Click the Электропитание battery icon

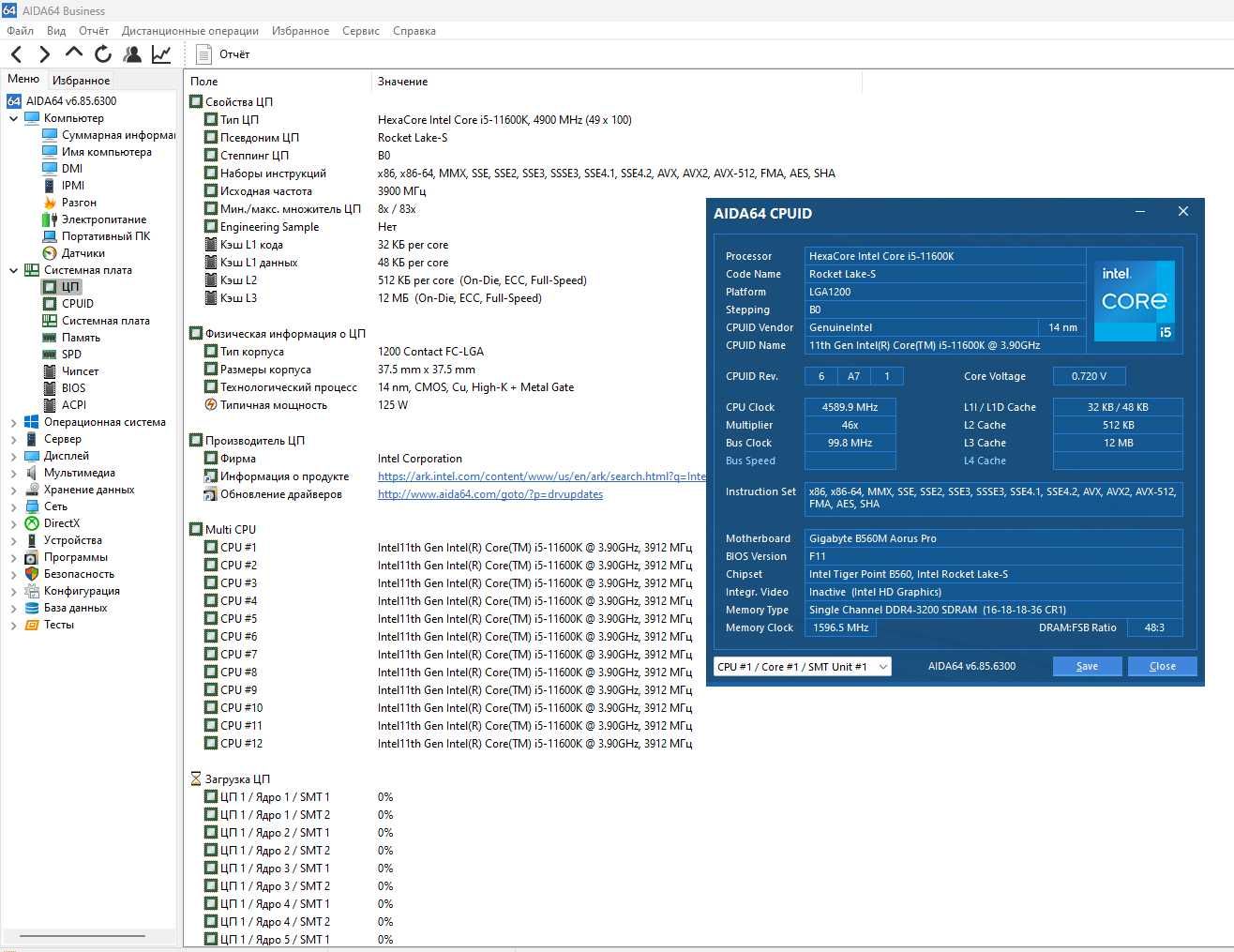pyautogui.click(x=50, y=219)
